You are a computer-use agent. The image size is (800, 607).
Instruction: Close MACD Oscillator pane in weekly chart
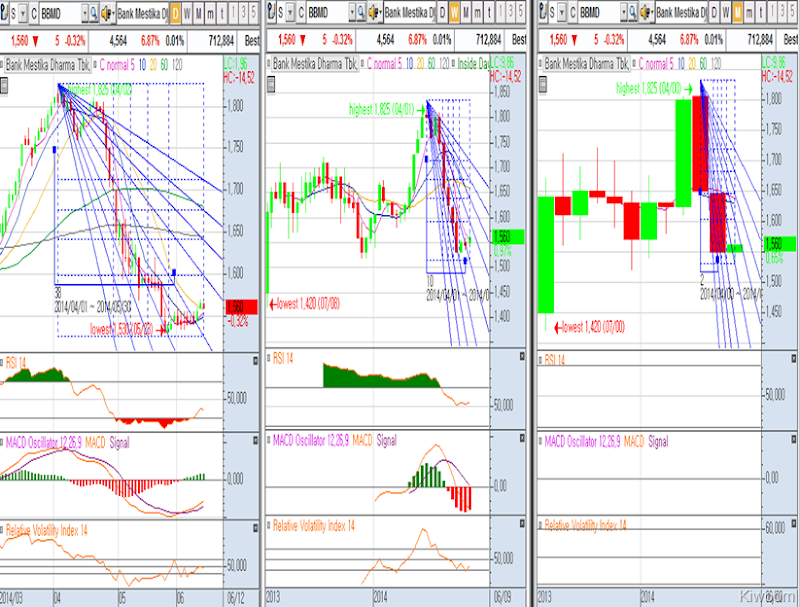pyautogui.click(x=522, y=438)
